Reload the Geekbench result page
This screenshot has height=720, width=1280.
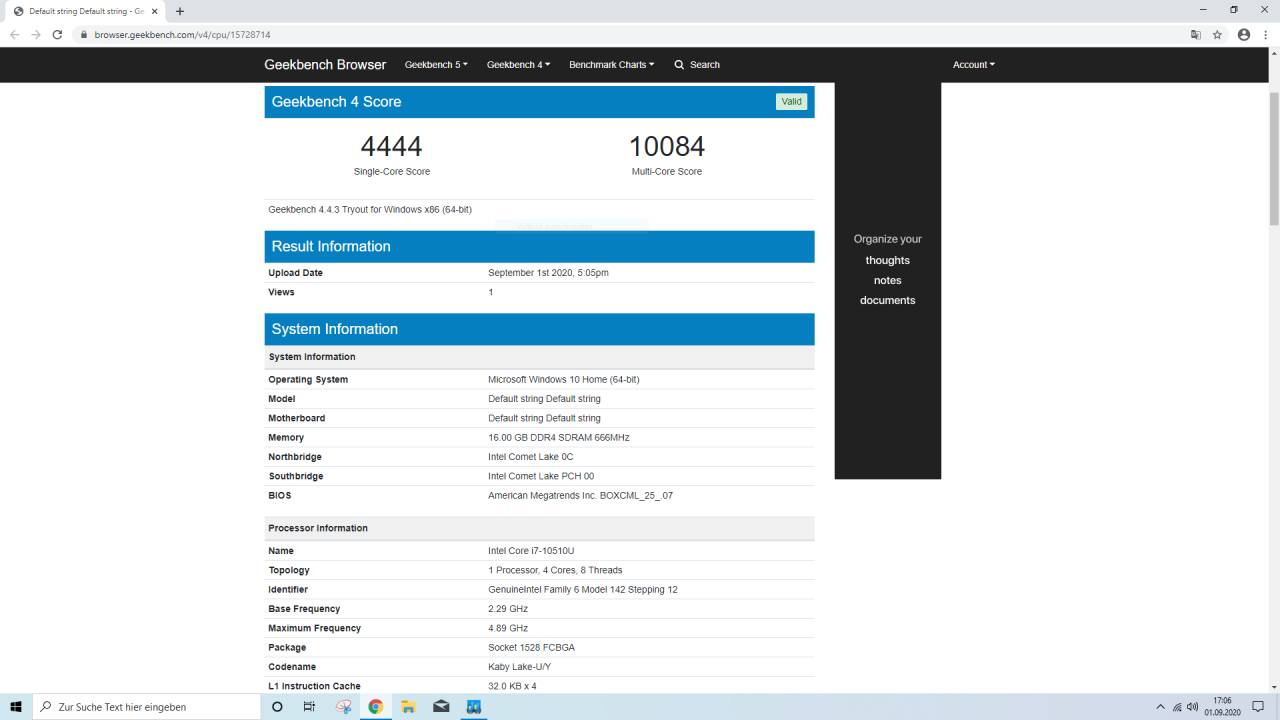click(57, 34)
